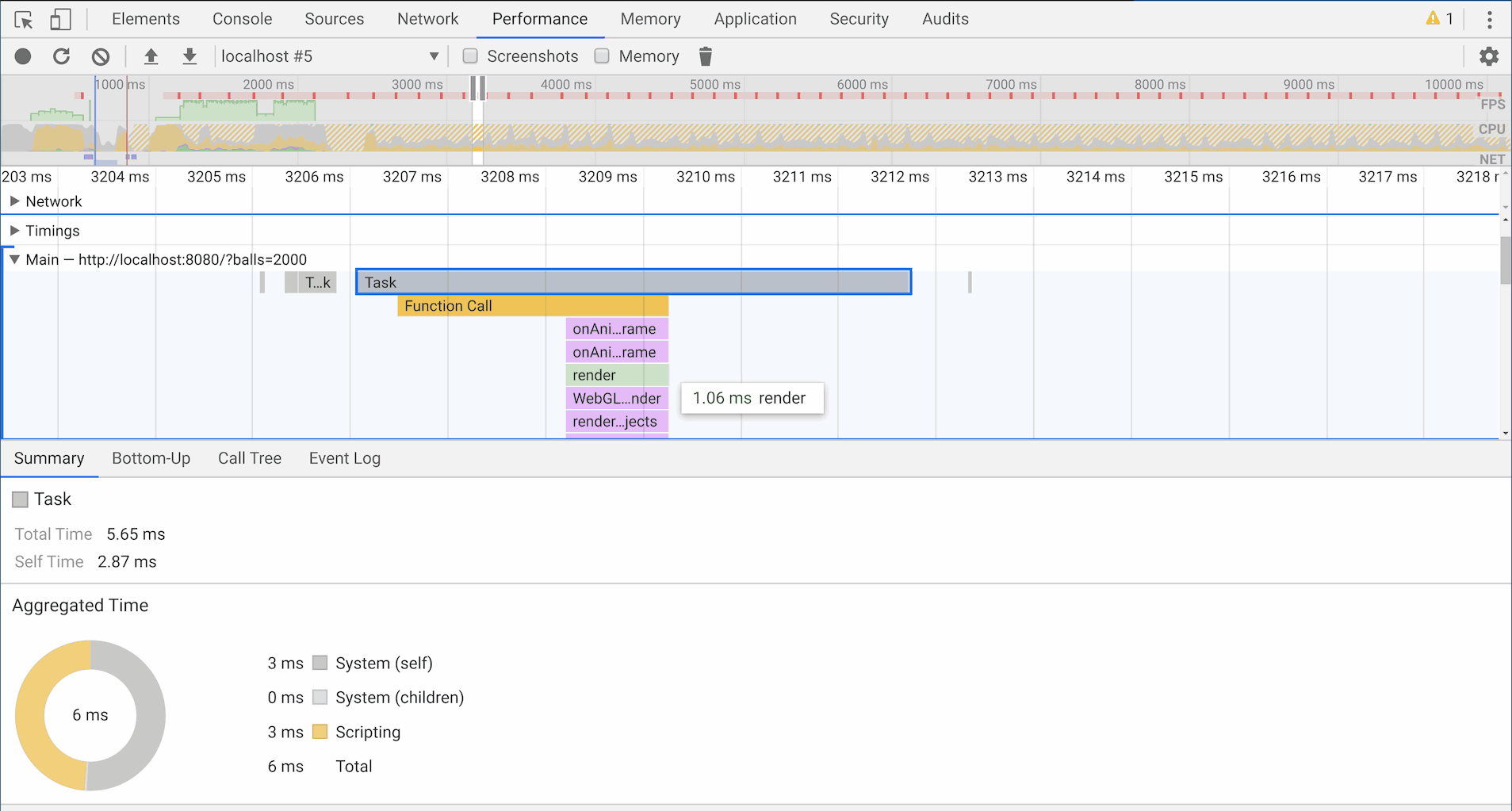This screenshot has width=1512, height=811.
Task: Select the second onAni...rame block
Action: (x=618, y=352)
